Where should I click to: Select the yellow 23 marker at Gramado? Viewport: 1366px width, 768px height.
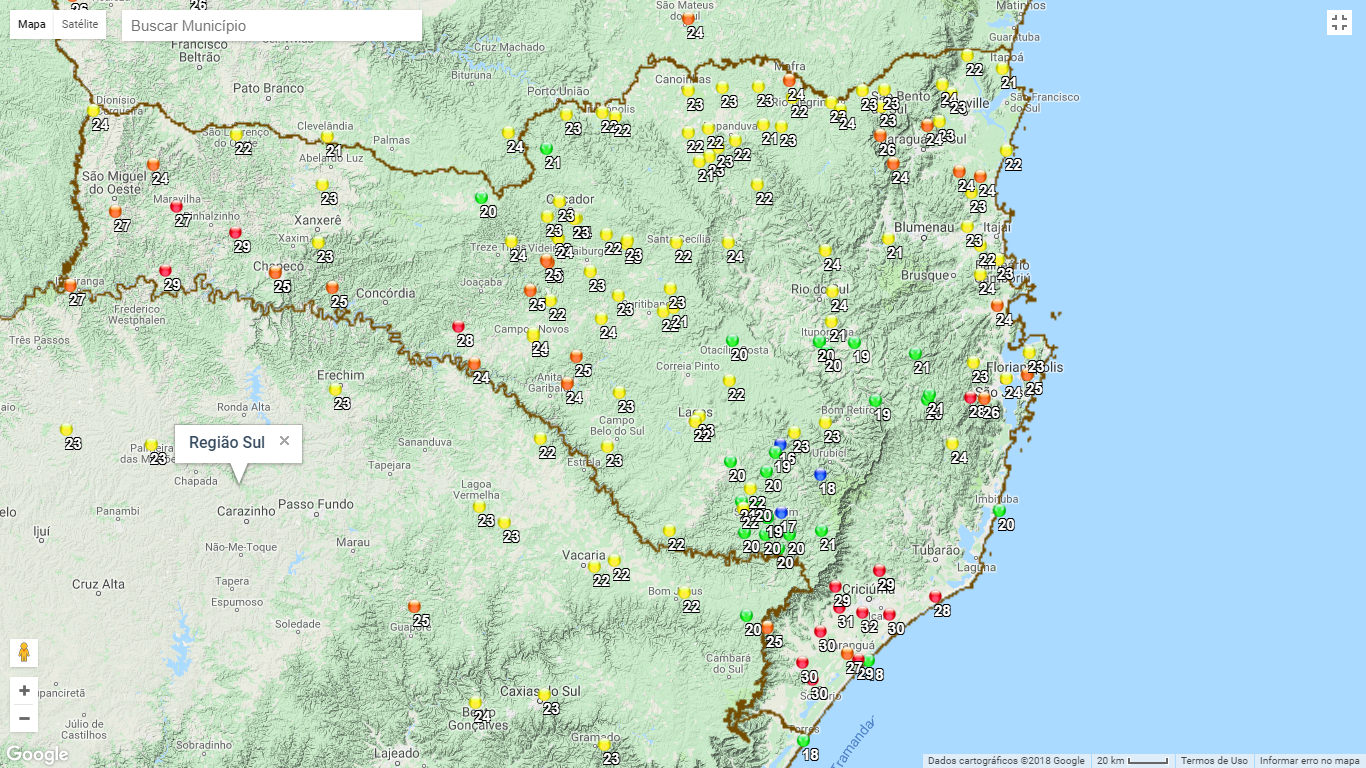click(x=604, y=745)
